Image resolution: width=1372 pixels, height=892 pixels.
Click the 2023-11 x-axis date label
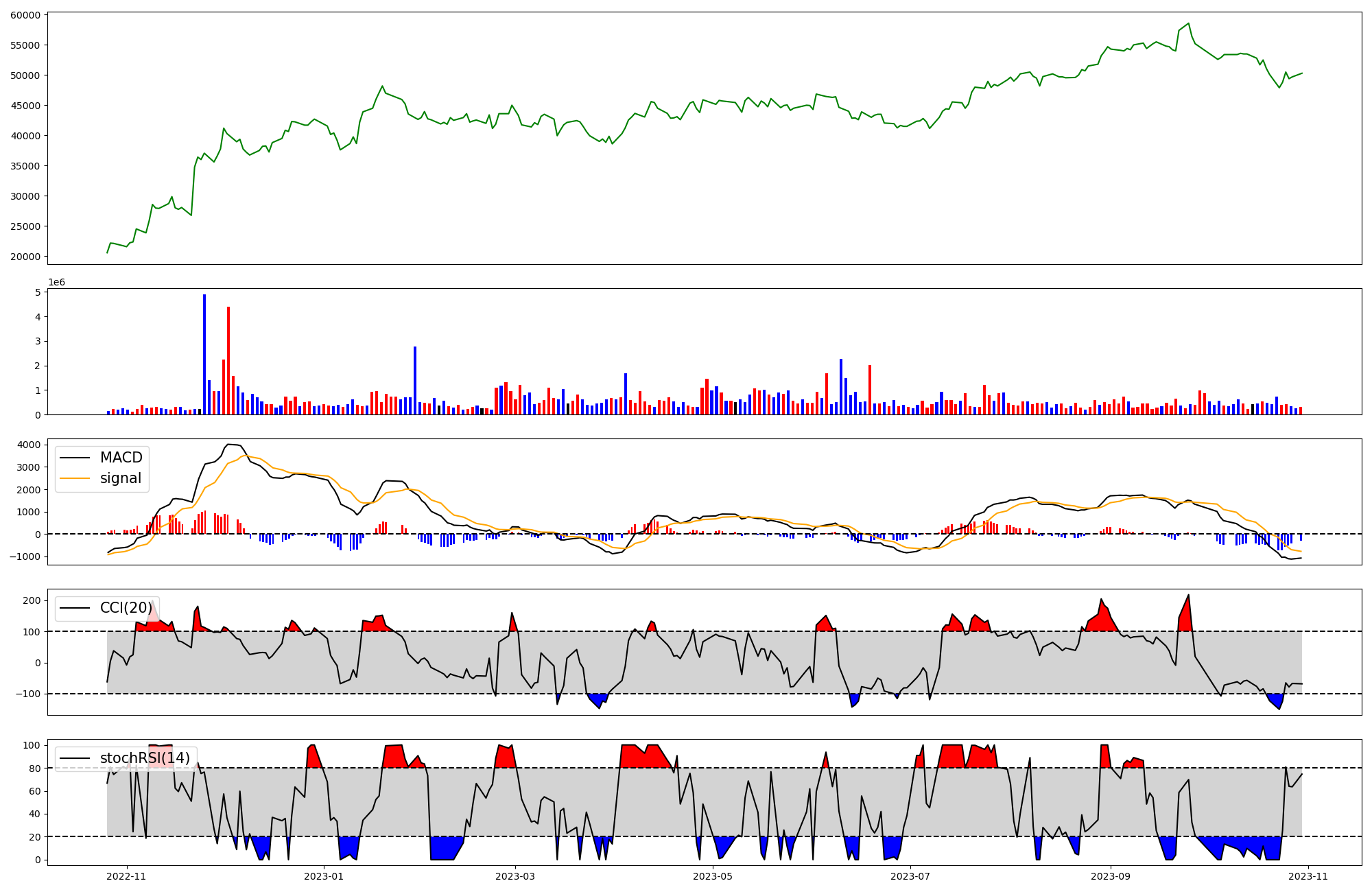point(1308,876)
